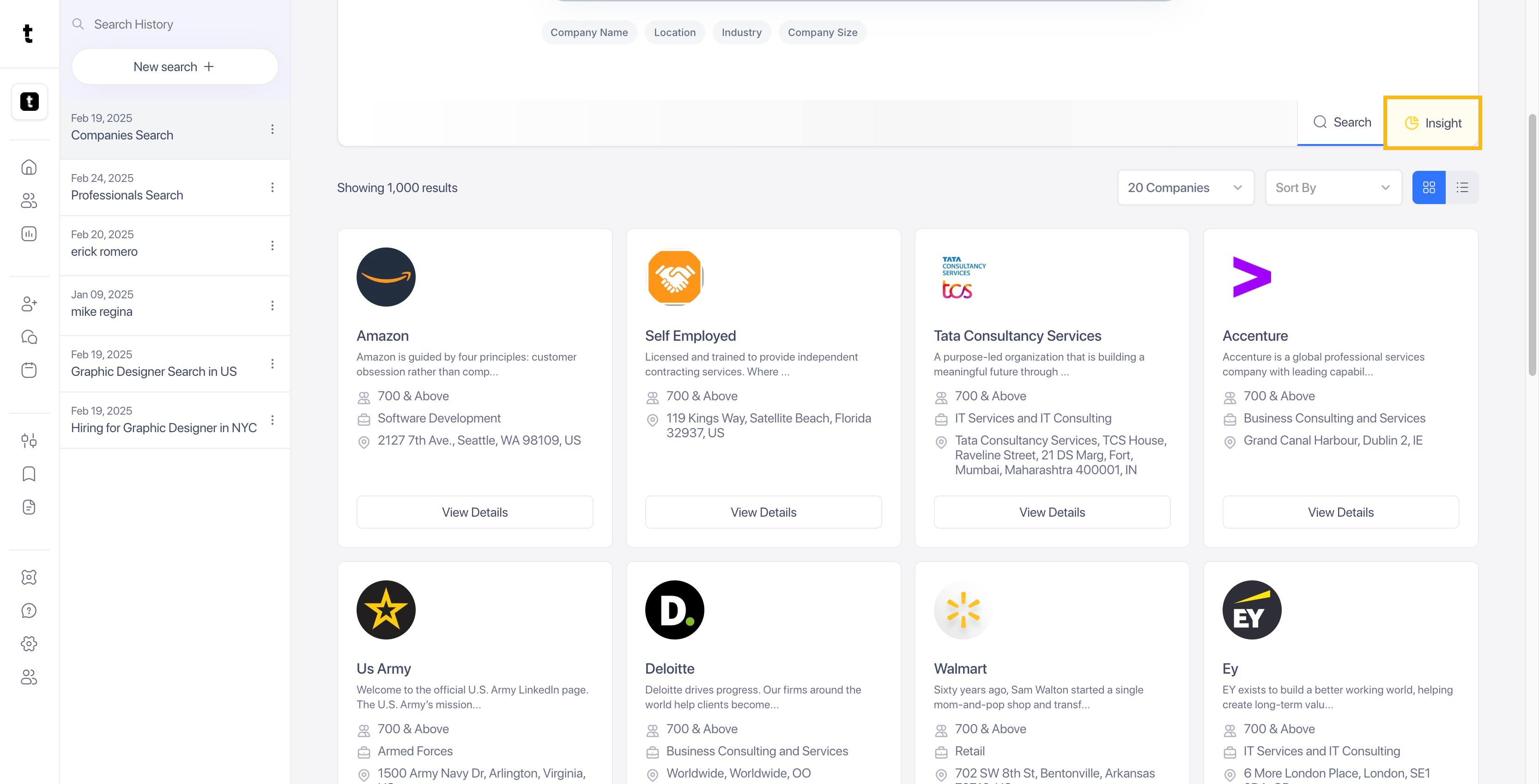1539x784 pixels.
Task: Click the home icon in sidebar
Action: coord(29,167)
